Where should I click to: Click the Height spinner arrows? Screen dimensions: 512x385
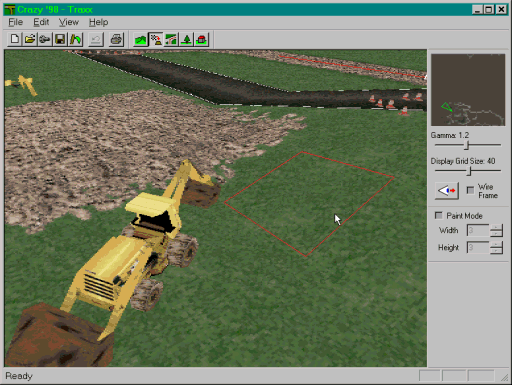[x=496, y=248]
